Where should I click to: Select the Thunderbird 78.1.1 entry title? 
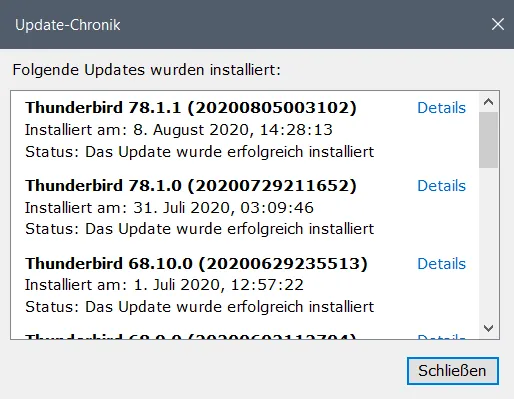(191, 108)
